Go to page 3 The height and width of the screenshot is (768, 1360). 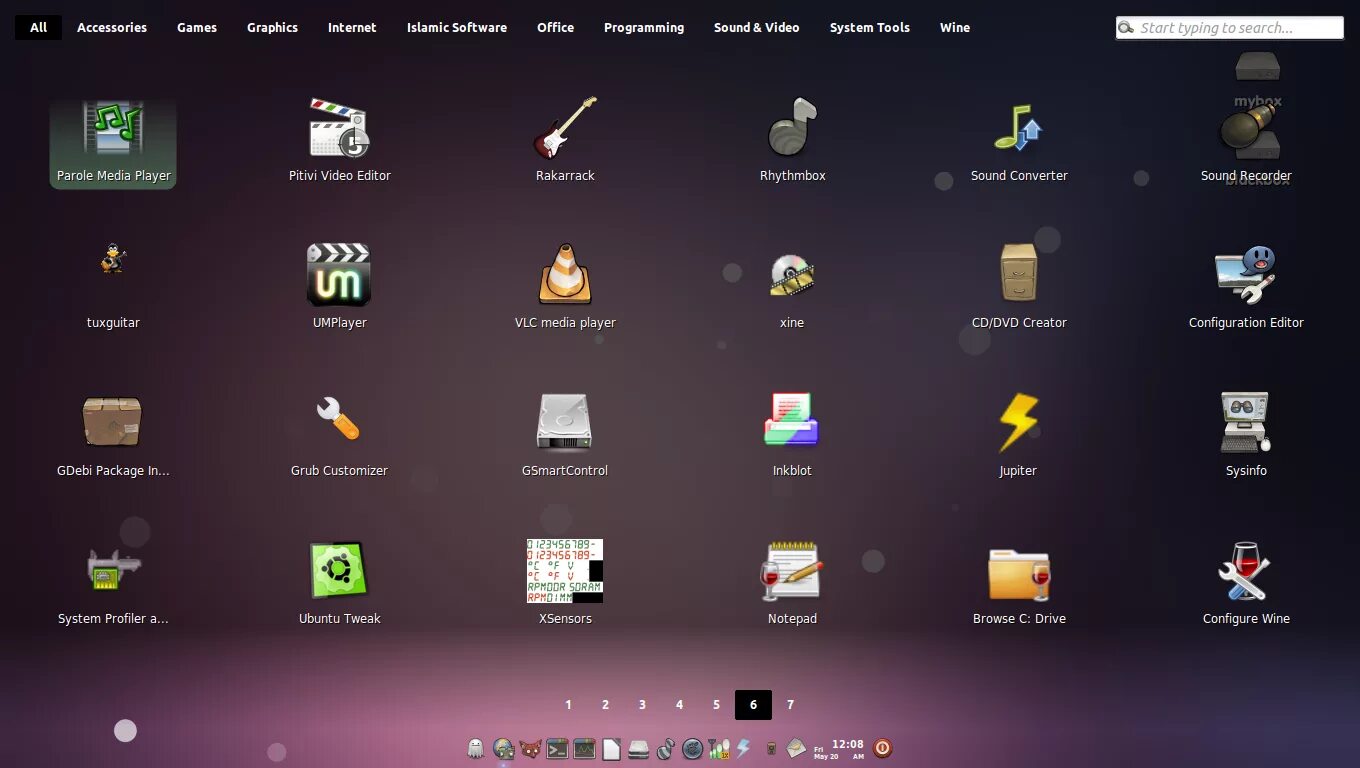[x=642, y=705]
